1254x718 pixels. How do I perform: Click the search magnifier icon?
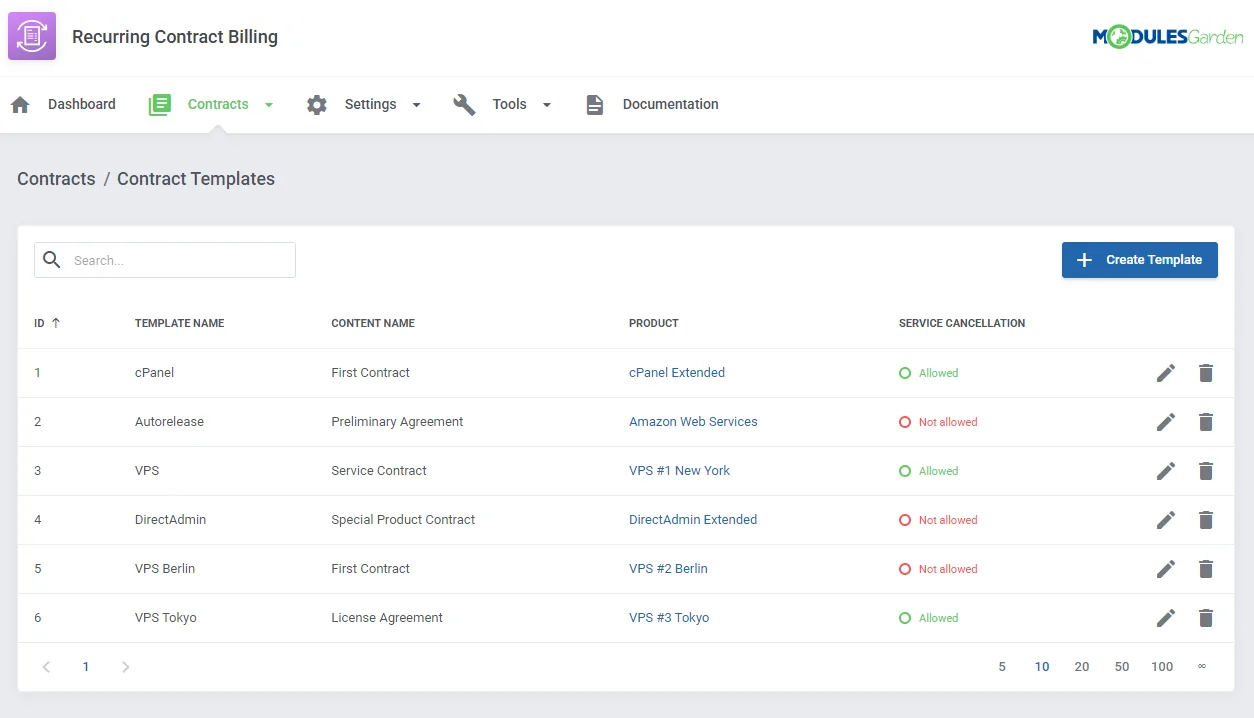(x=52, y=260)
